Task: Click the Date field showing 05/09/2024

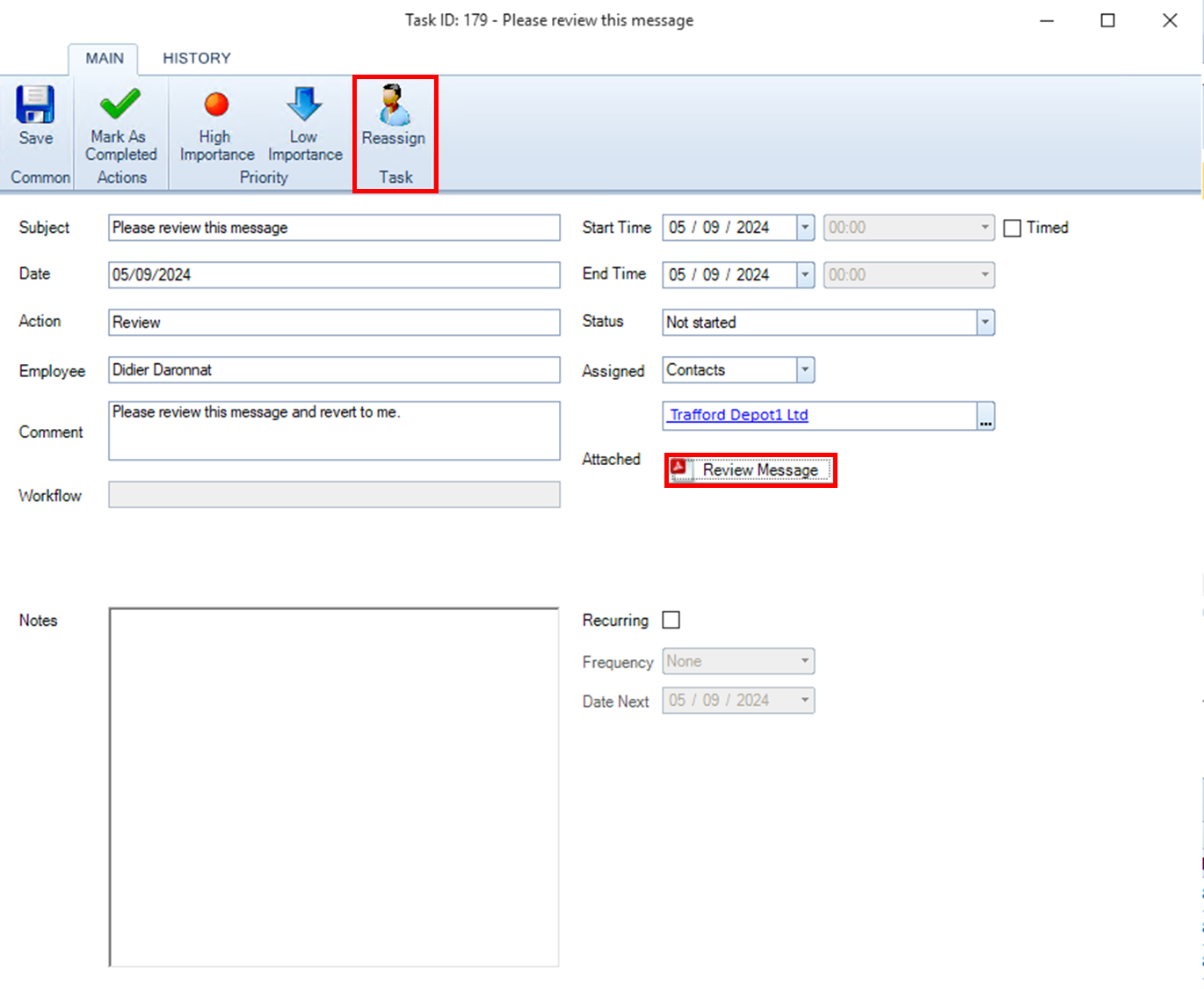Action: 334,275
